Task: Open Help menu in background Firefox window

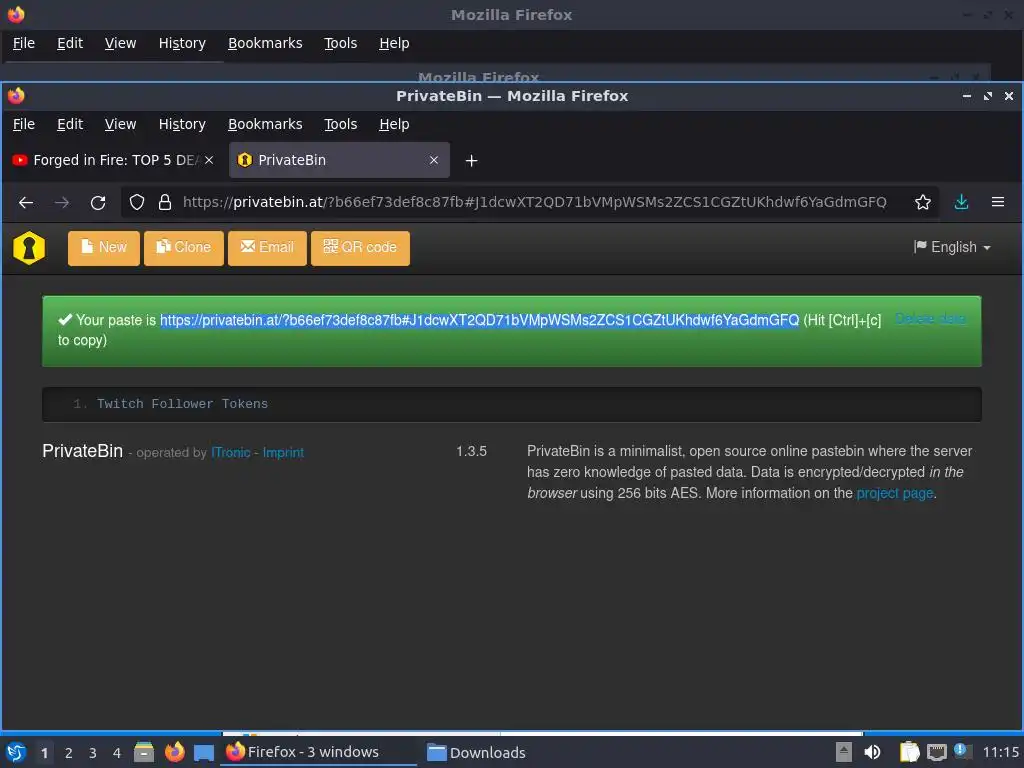Action: (x=394, y=43)
